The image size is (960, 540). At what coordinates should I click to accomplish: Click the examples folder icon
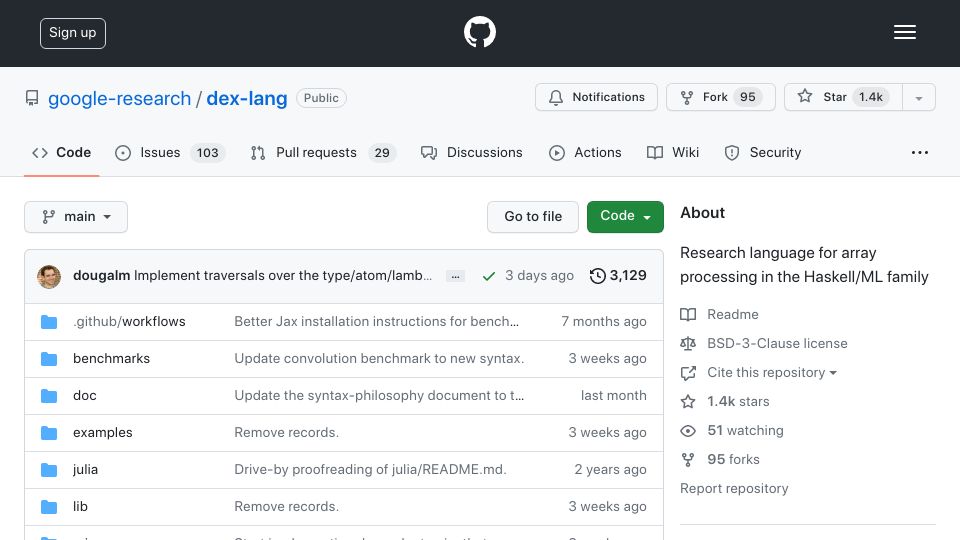[49, 433]
